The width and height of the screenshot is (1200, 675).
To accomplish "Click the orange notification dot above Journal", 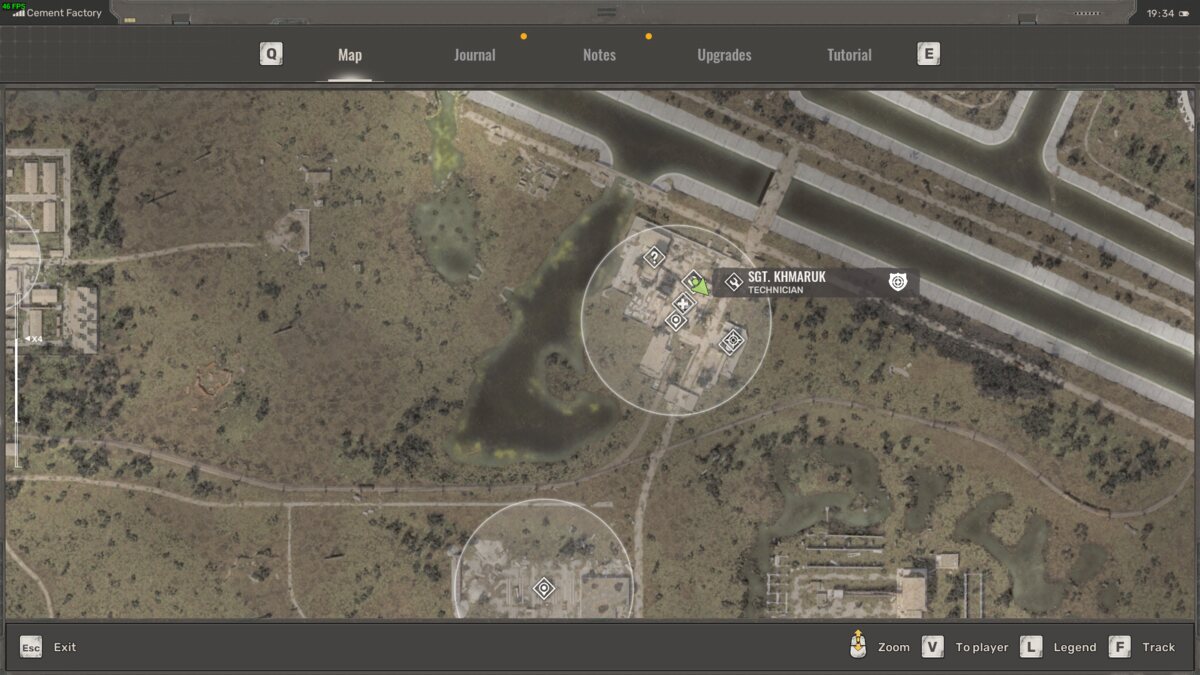I will click(x=523, y=36).
